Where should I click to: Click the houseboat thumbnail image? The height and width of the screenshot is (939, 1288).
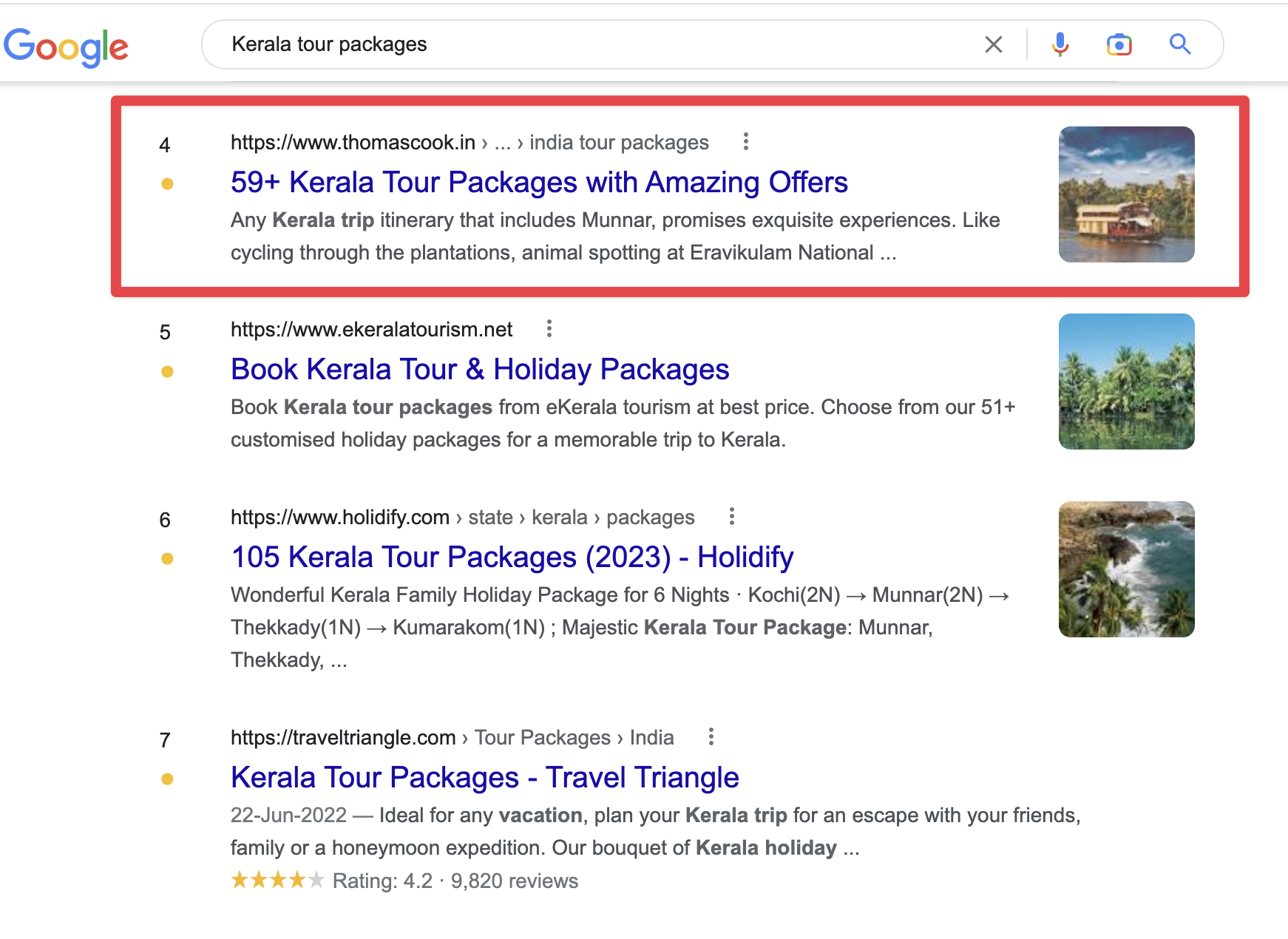point(1126,194)
